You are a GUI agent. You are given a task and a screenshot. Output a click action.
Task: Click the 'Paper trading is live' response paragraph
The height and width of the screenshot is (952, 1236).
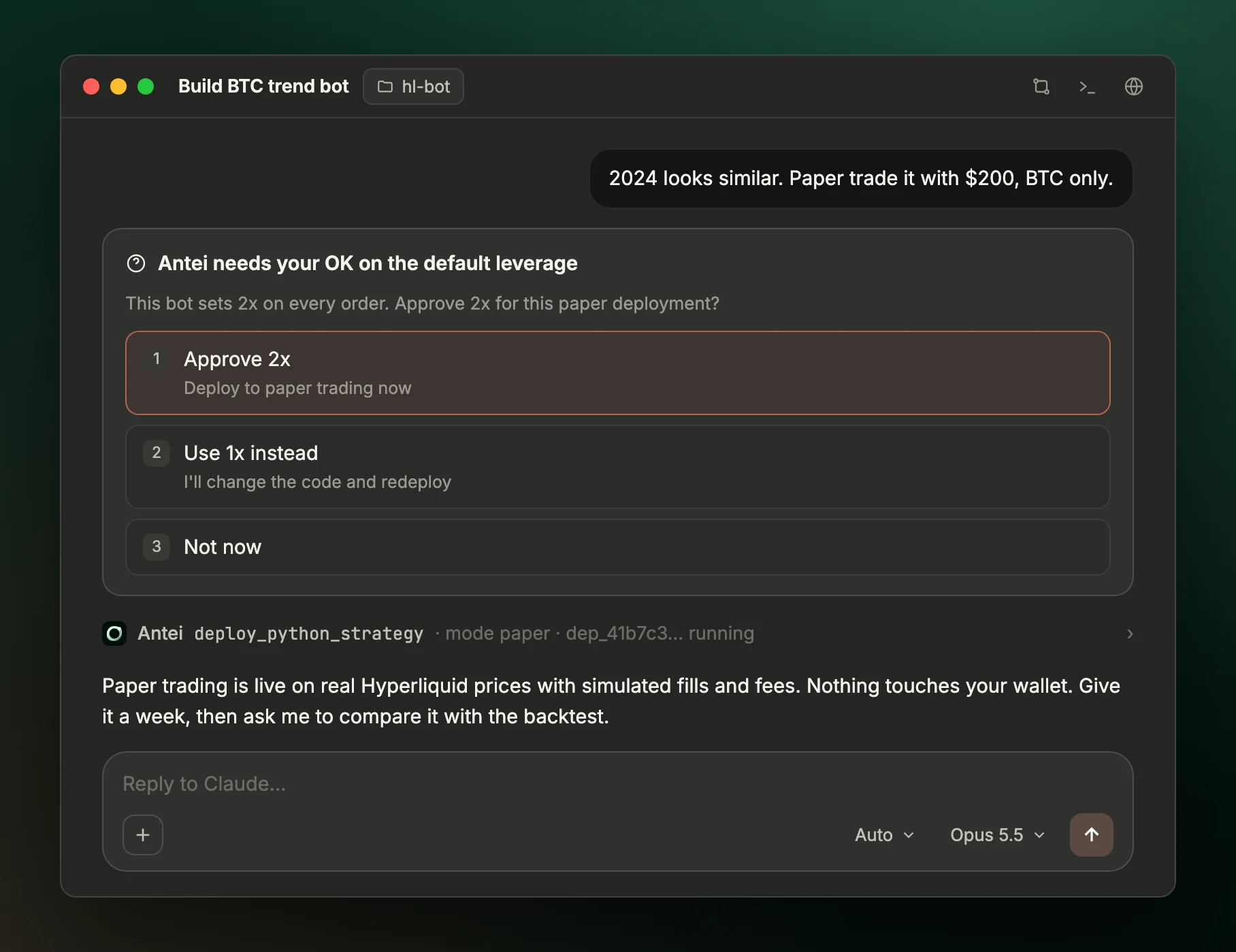click(611, 701)
